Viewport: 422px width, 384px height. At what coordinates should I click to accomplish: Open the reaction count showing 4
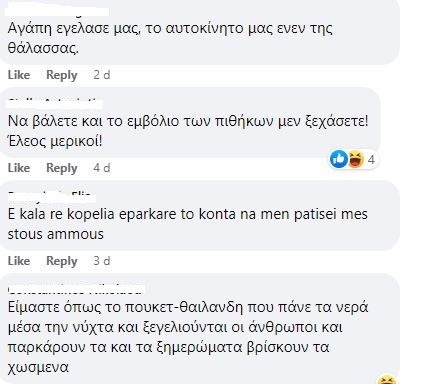click(371, 160)
